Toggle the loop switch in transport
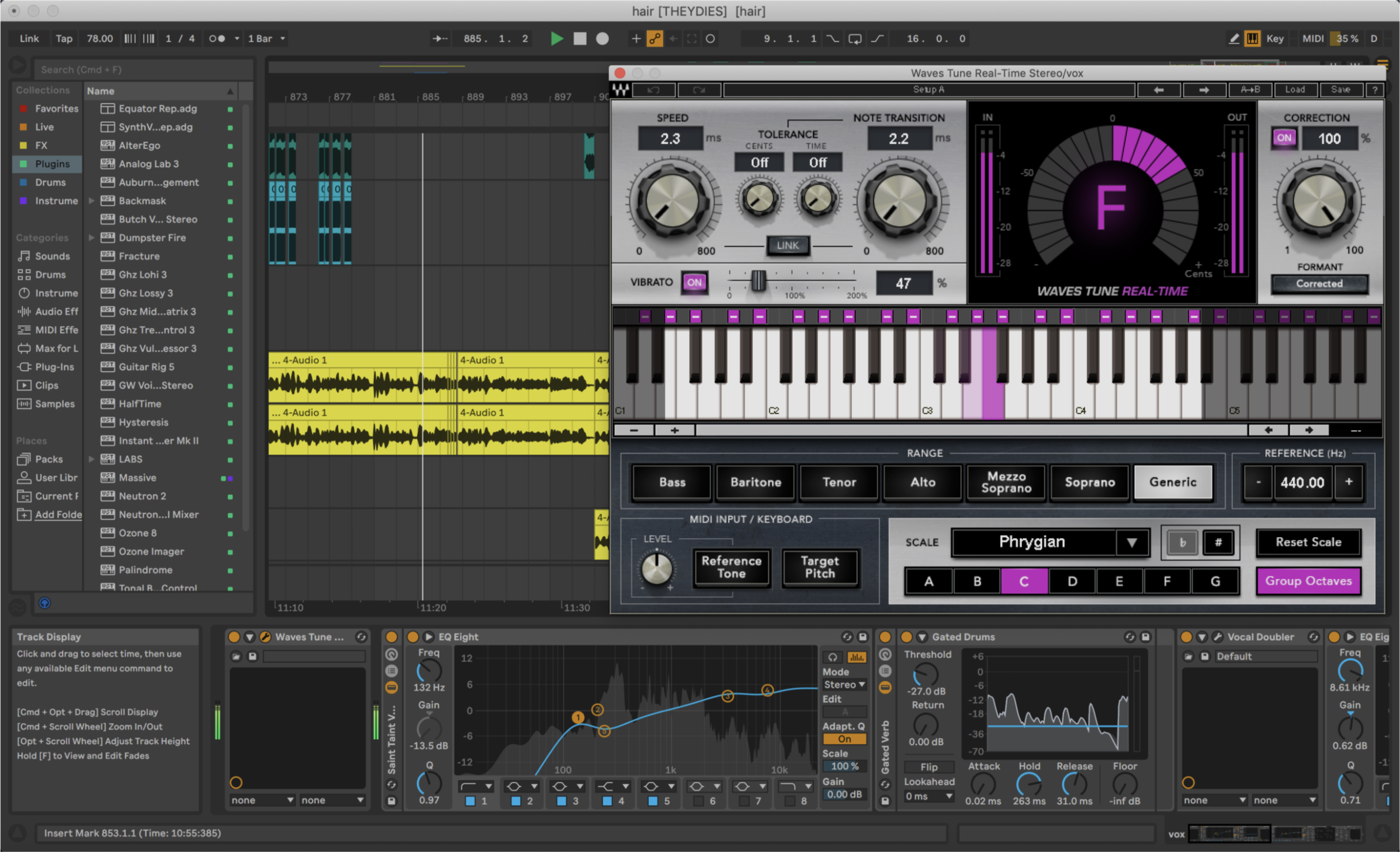The width and height of the screenshot is (1400, 852). (855, 39)
